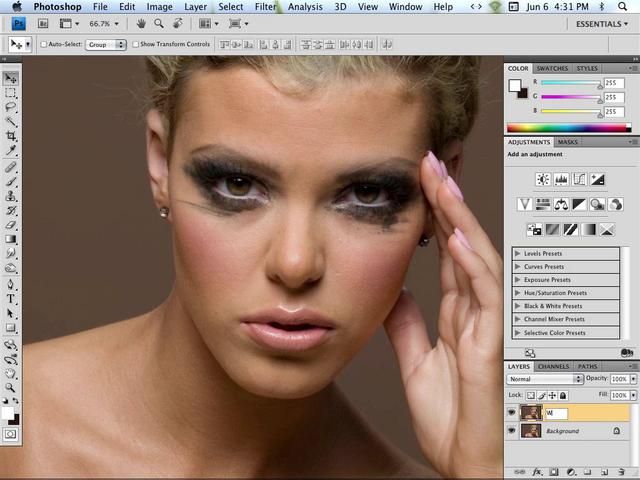Open the Filter menu

click(266, 7)
